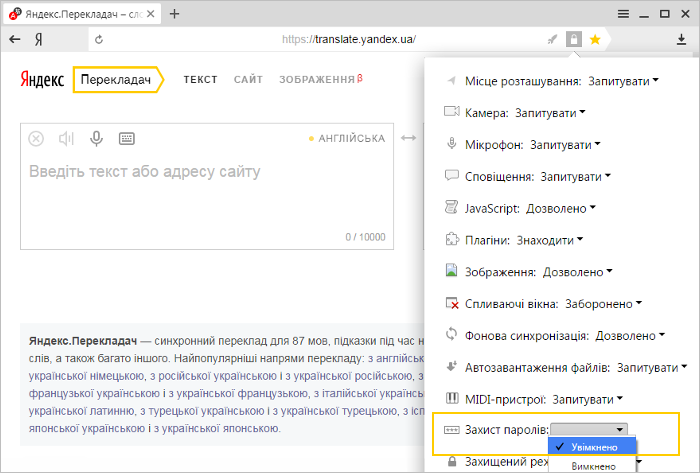
Task: Click the auto-download files icon
Action: [451, 366]
